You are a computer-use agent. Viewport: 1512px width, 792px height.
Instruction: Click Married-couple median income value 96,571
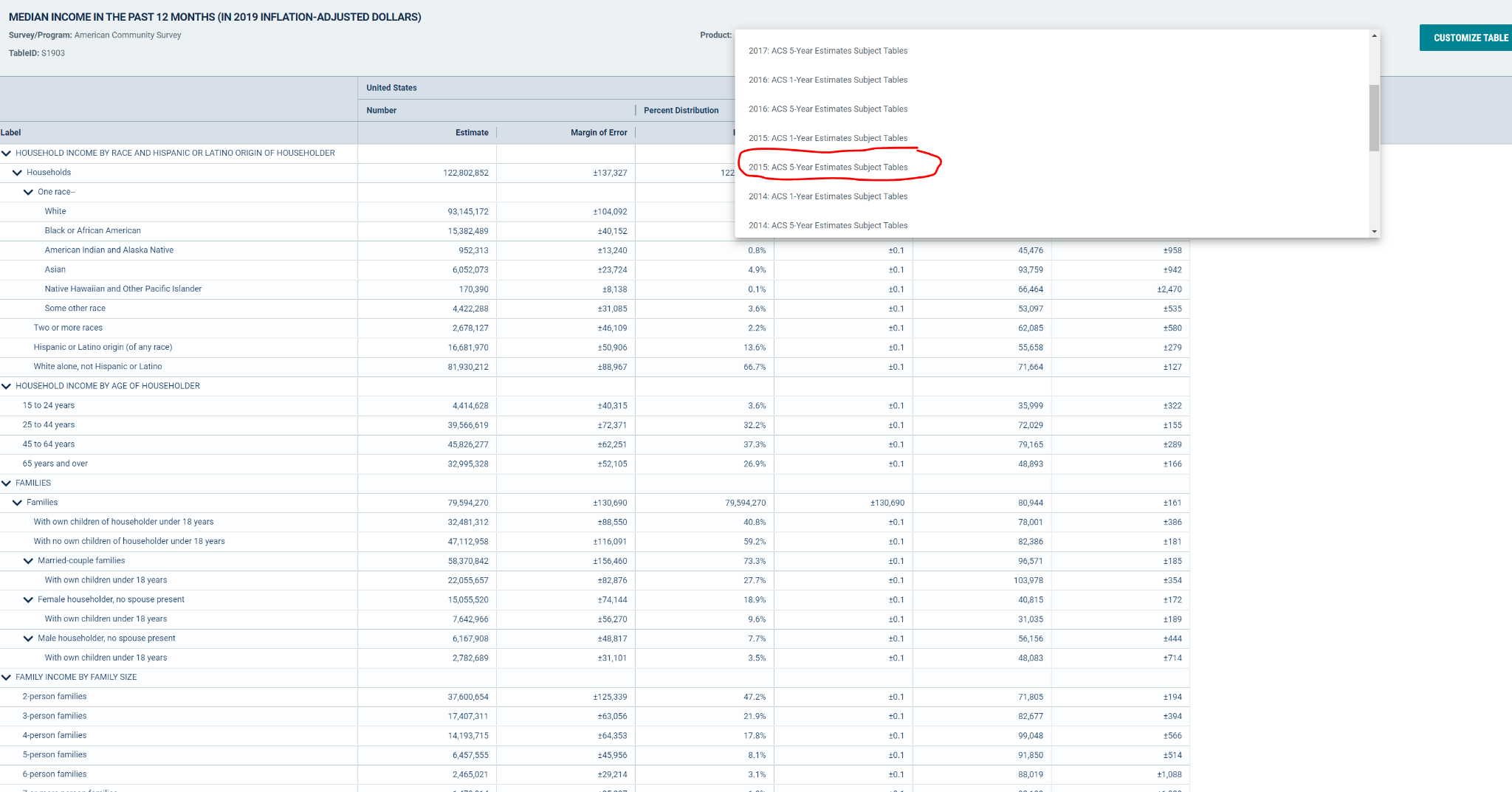(1031, 561)
